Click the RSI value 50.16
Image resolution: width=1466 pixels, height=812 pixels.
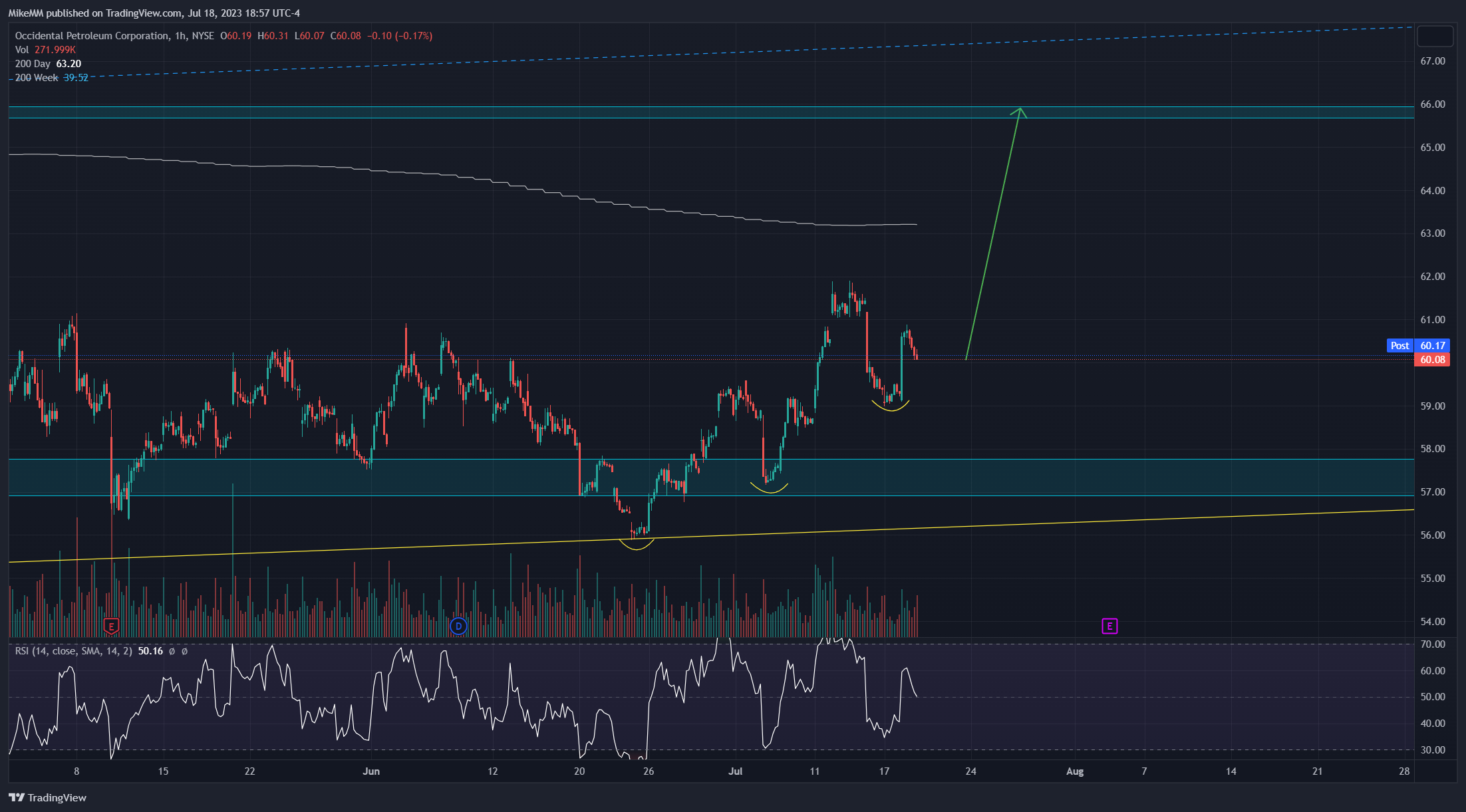pos(150,651)
